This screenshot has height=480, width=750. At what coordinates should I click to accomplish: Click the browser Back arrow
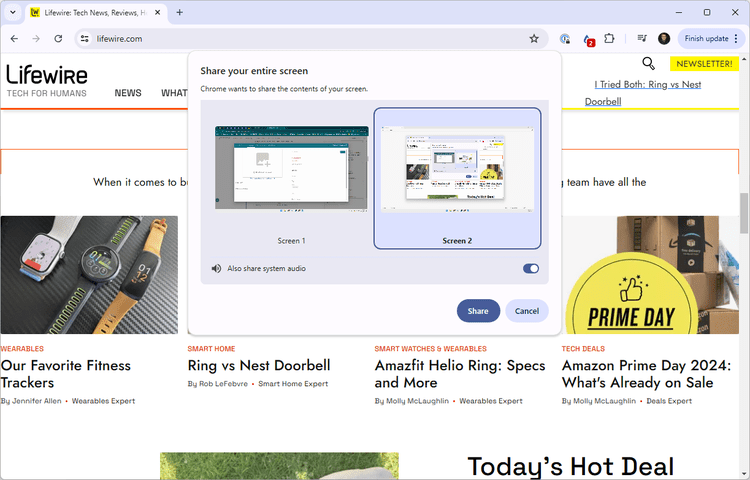[14, 39]
